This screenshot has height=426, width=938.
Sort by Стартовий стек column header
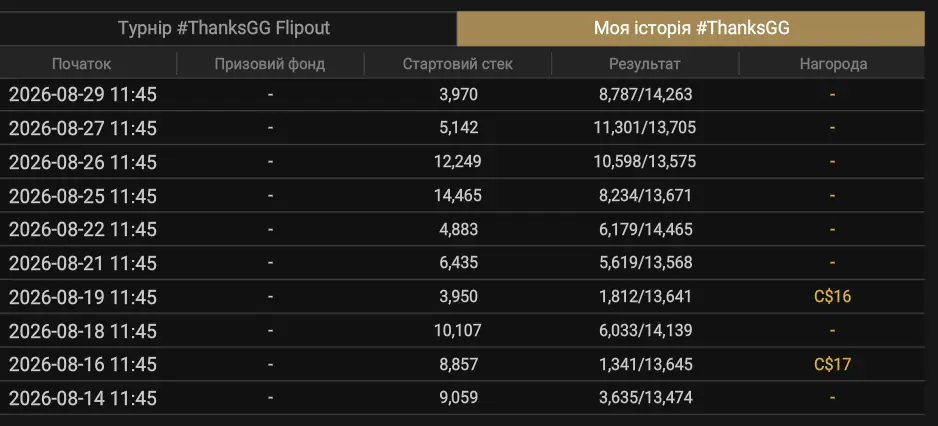click(x=458, y=64)
